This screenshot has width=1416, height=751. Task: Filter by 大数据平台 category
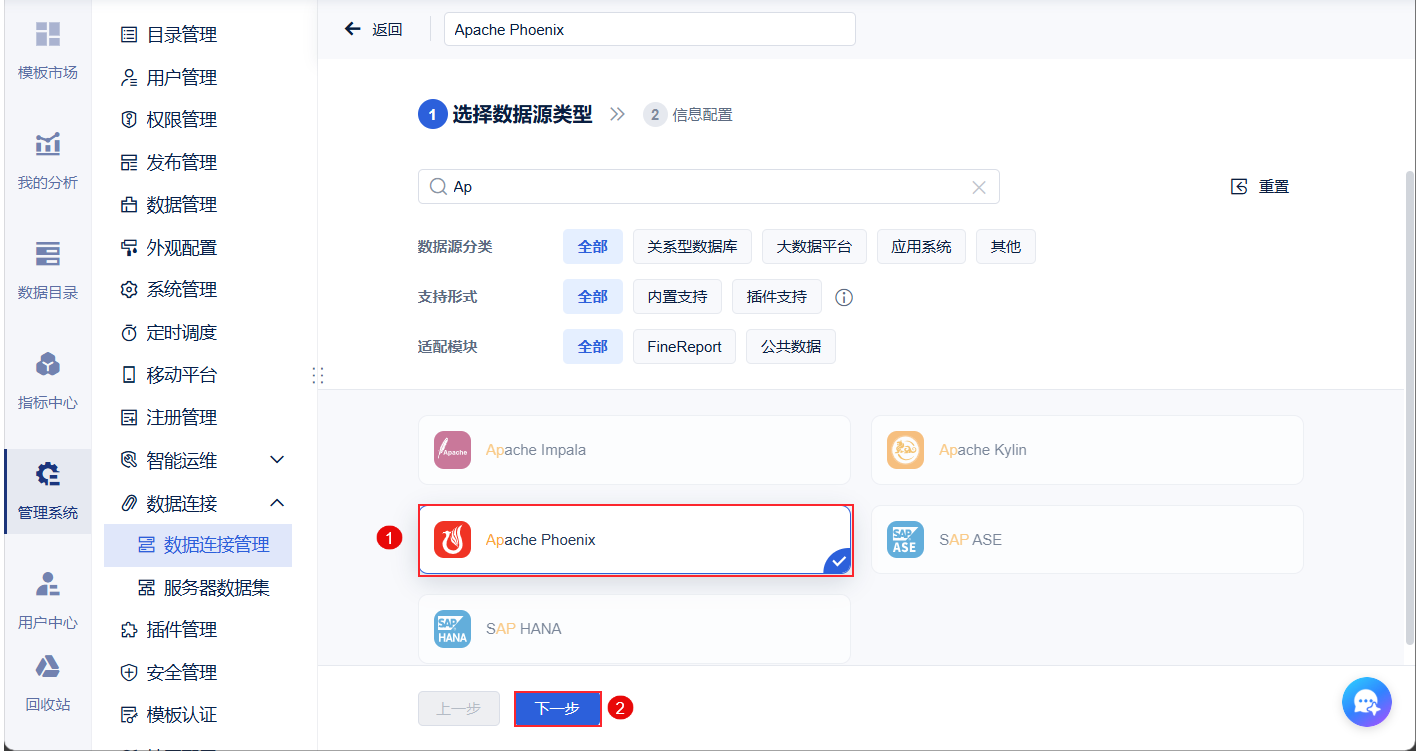pyautogui.click(x=814, y=247)
